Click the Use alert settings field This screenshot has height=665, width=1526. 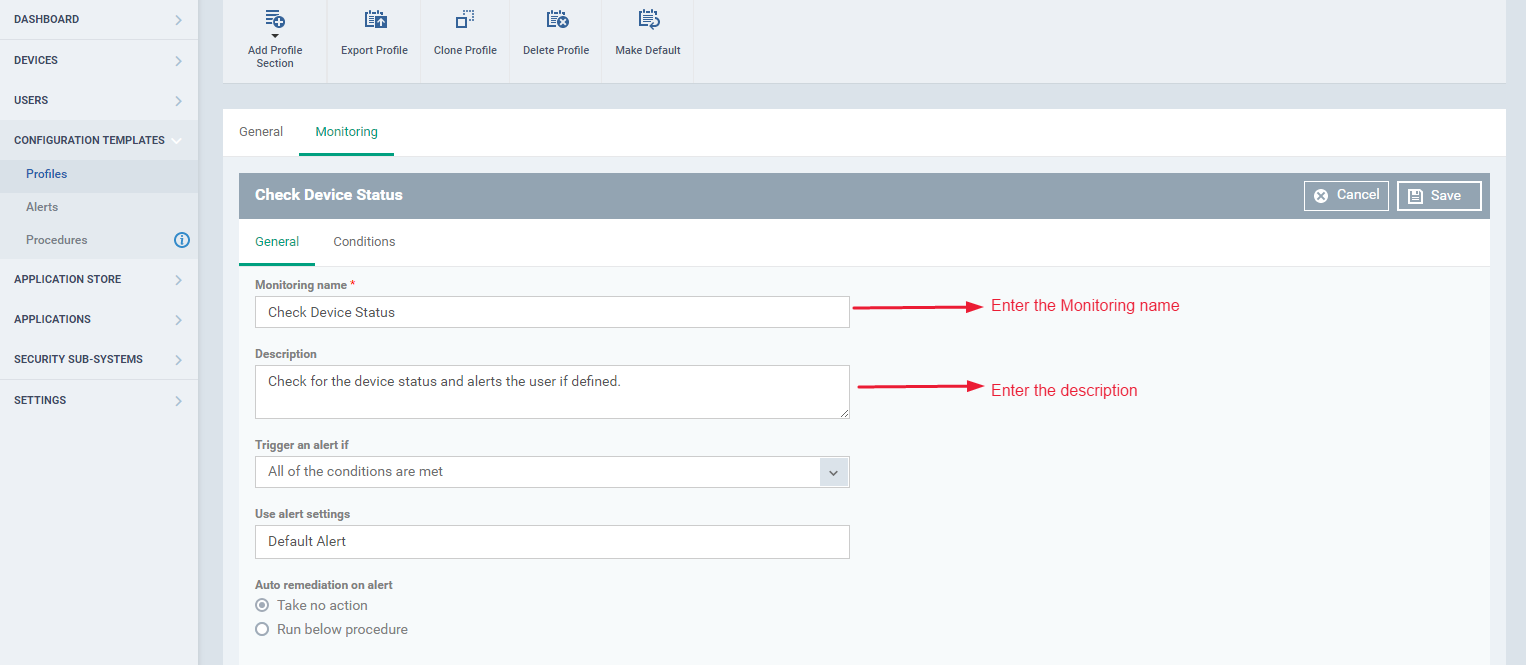[x=552, y=542]
